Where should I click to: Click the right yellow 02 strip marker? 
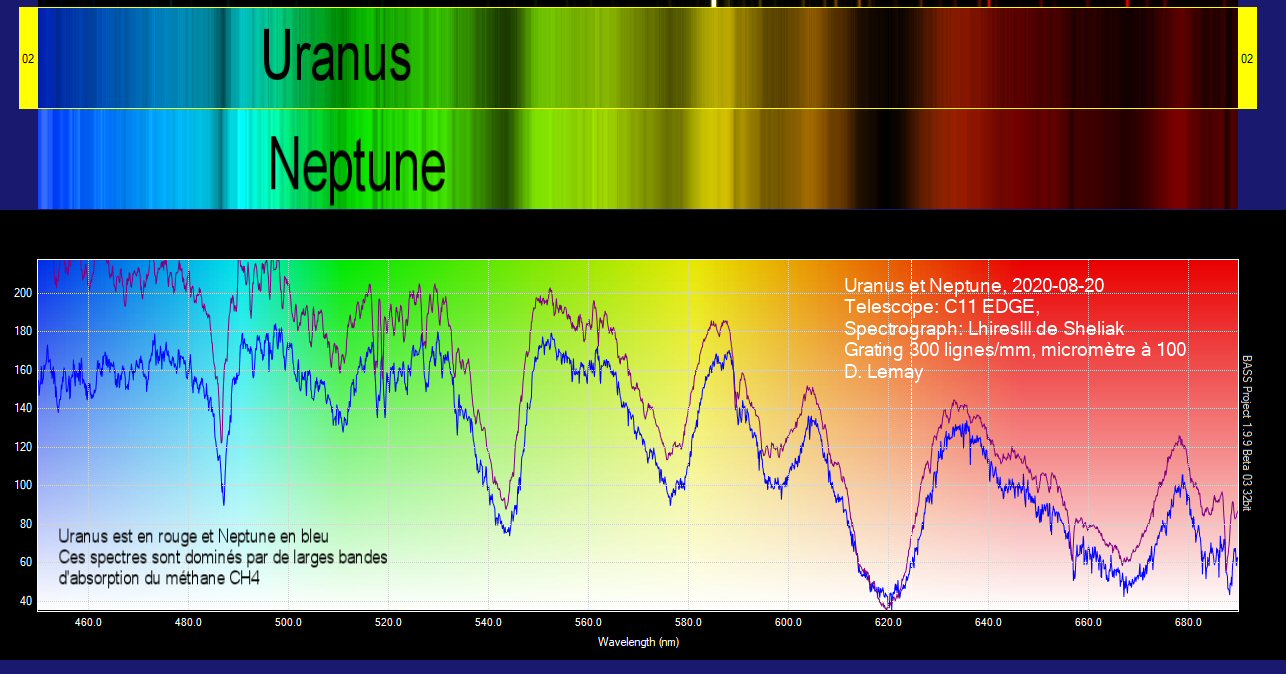pyautogui.click(x=1247, y=58)
